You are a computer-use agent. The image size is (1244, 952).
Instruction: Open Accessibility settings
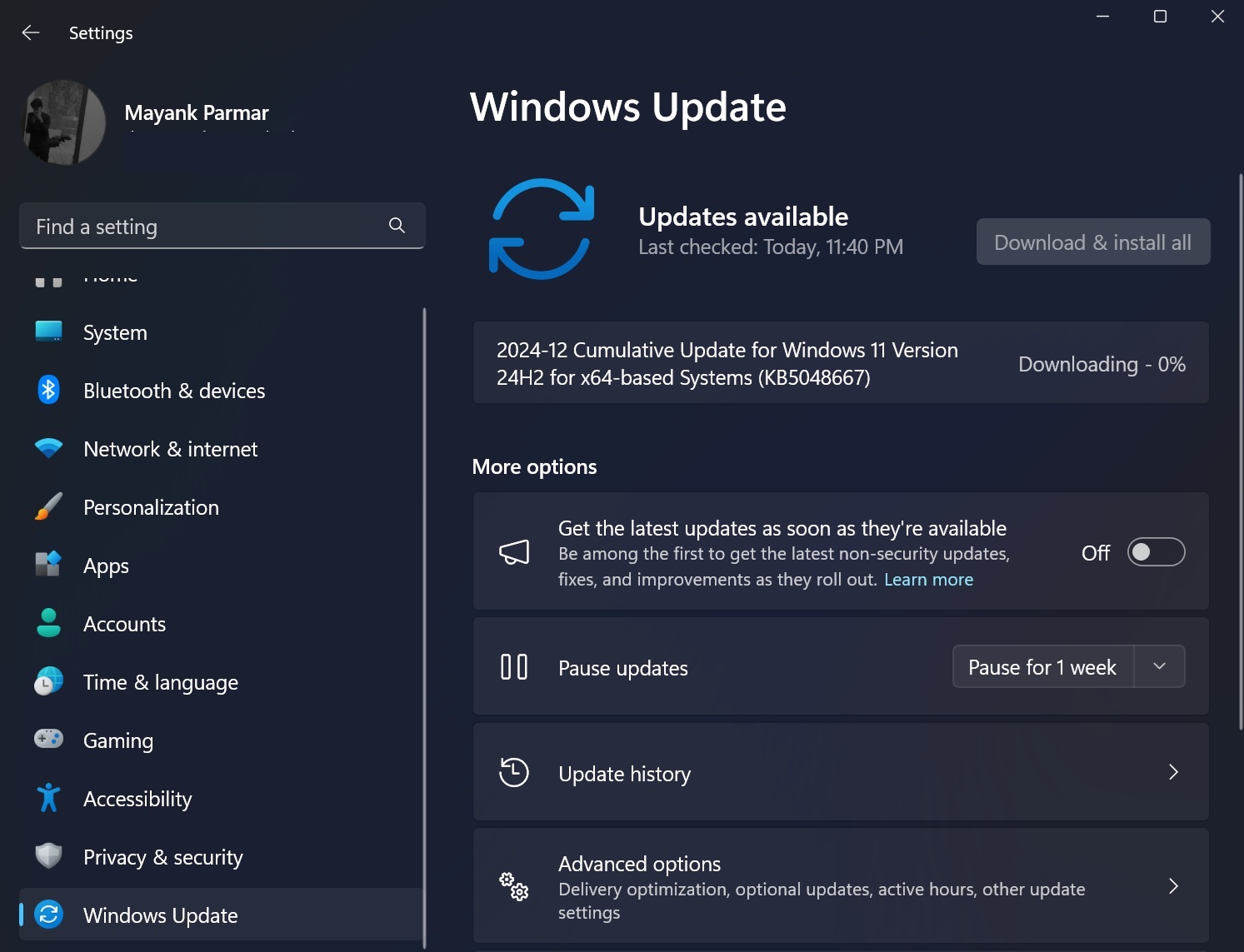coord(137,798)
